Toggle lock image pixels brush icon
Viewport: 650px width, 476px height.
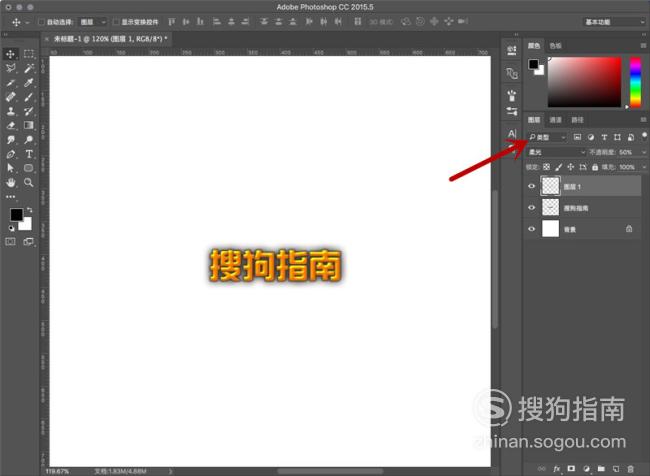pos(558,167)
